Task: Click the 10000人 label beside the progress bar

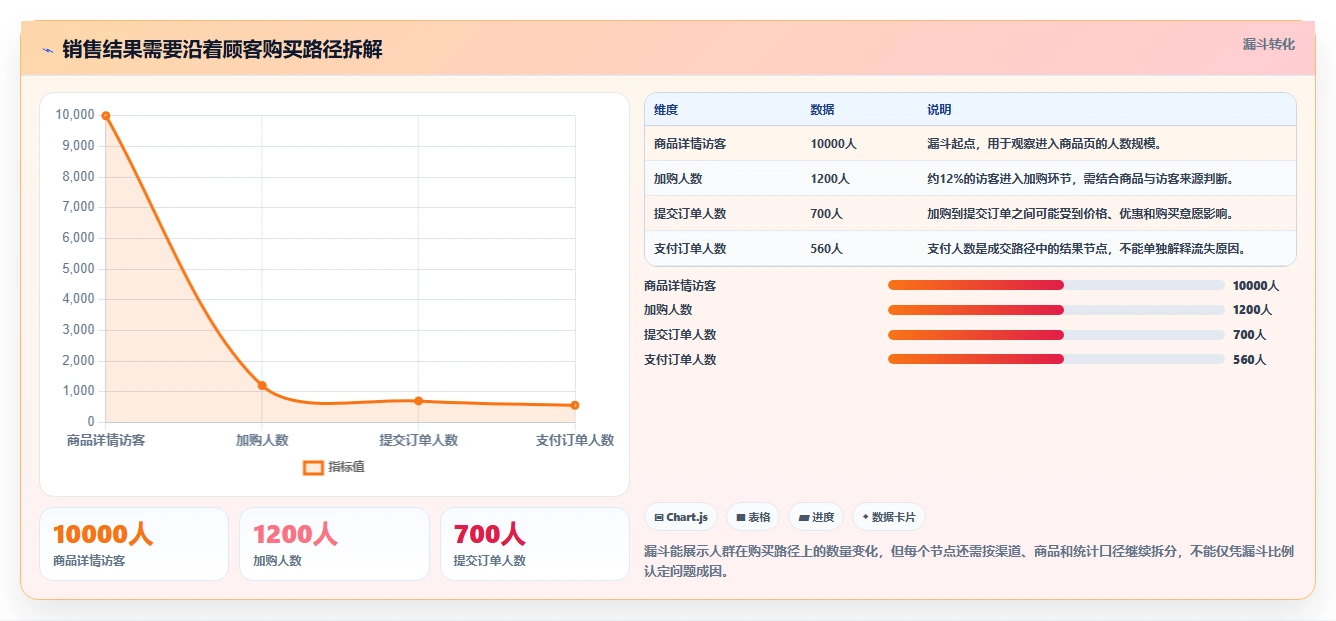Action: [1255, 285]
